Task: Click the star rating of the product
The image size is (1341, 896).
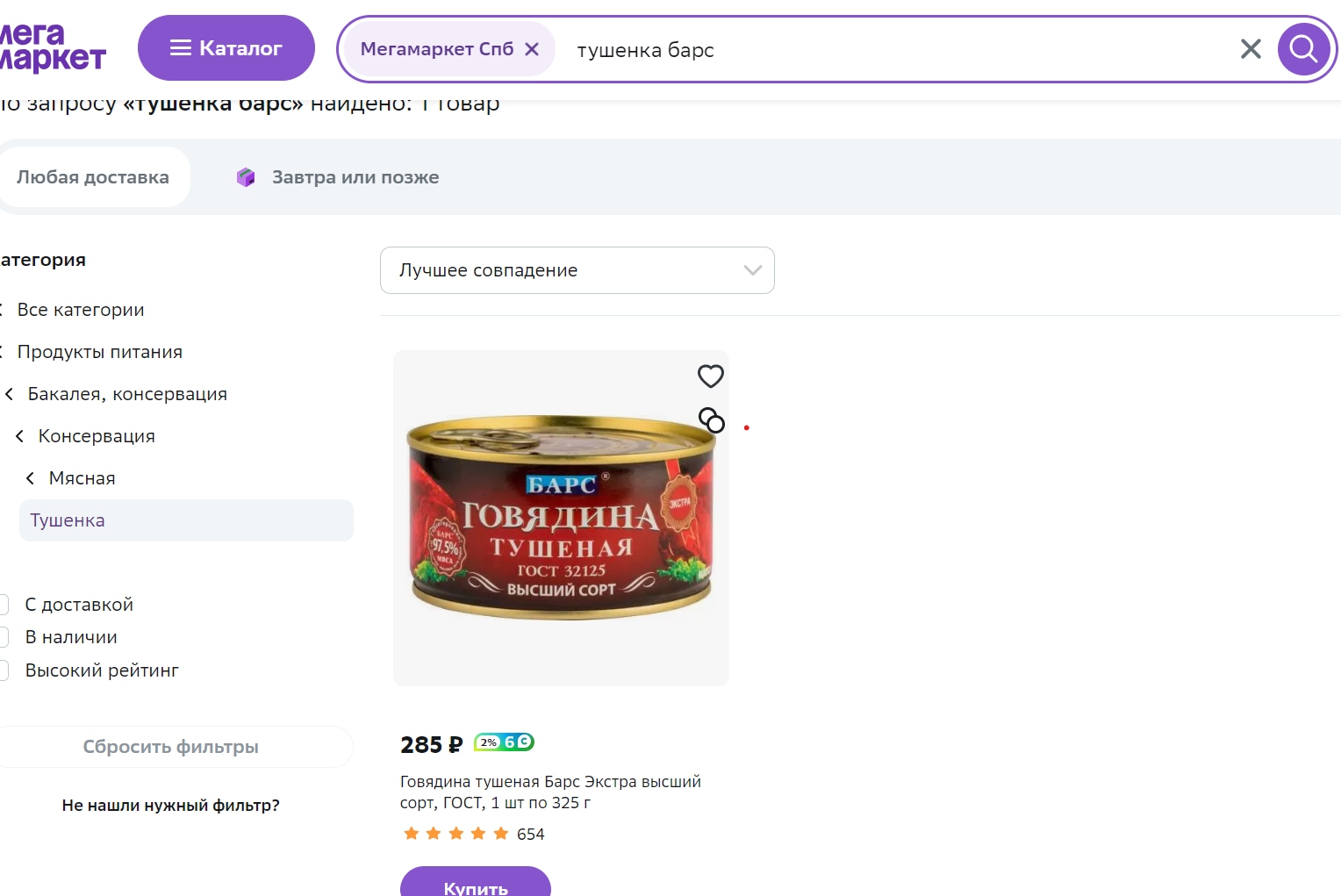Action: [x=455, y=834]
